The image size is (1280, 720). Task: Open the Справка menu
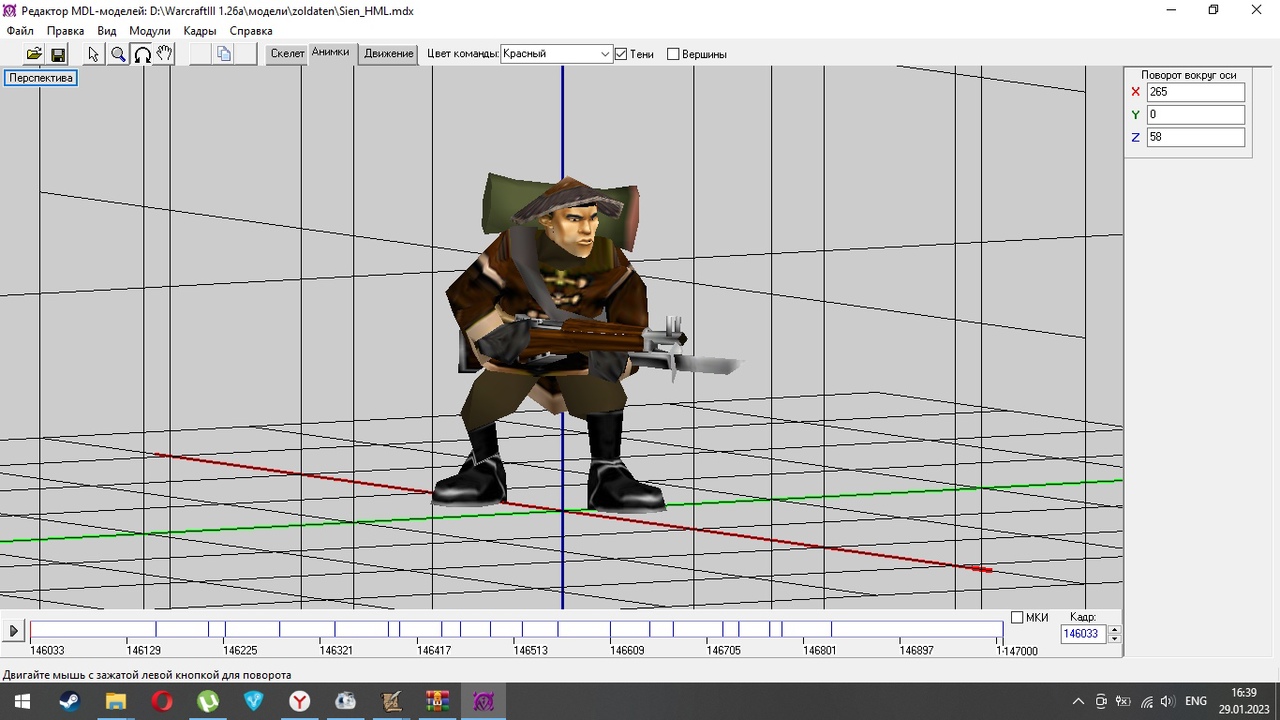251,31
